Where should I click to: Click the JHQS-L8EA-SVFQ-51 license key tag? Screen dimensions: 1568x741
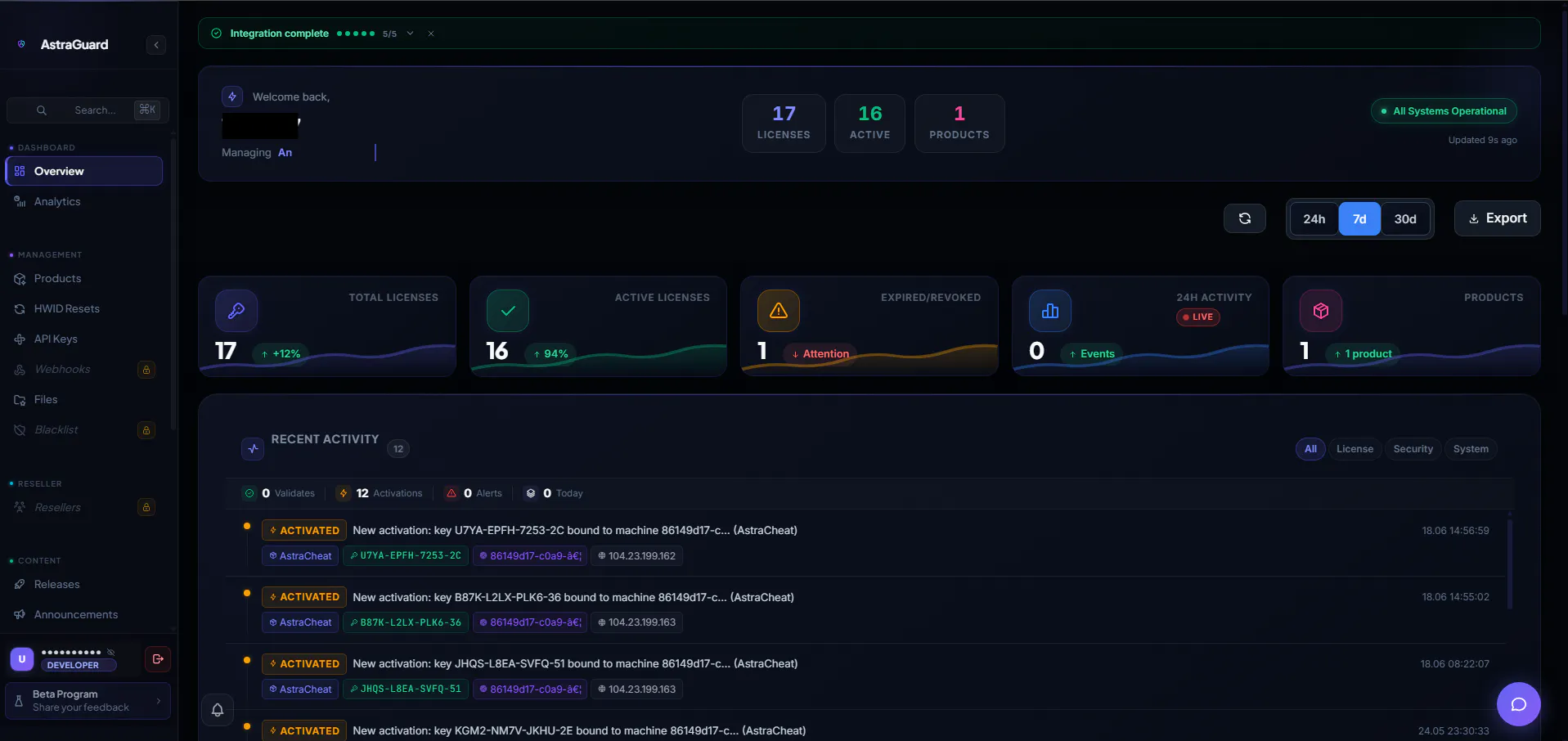(x=406, y=689)
